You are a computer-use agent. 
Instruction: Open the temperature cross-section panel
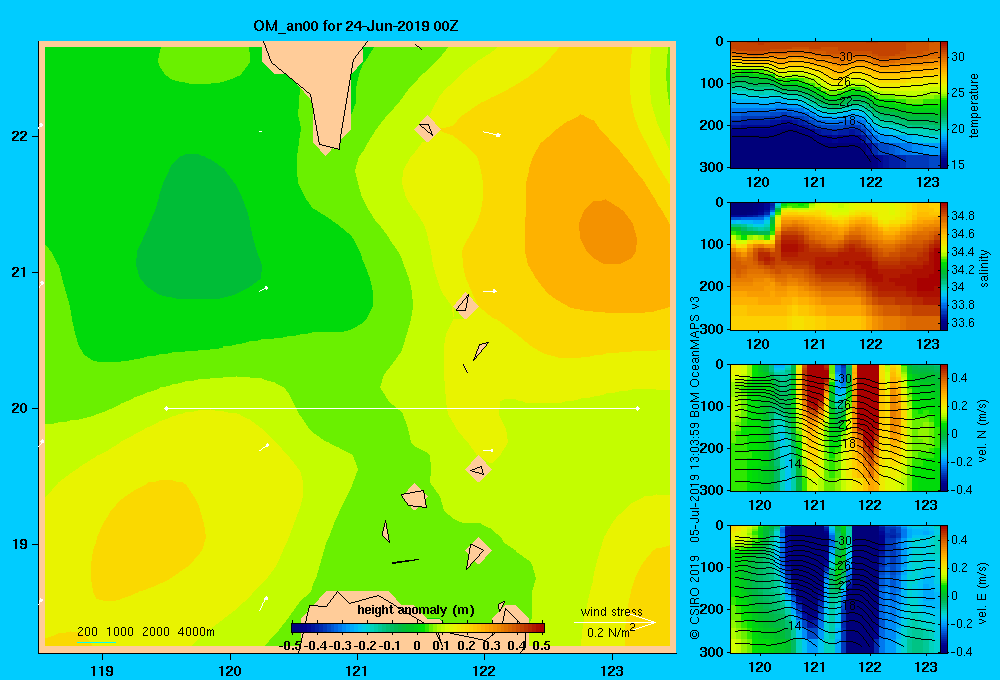click(x=834, y=105)
